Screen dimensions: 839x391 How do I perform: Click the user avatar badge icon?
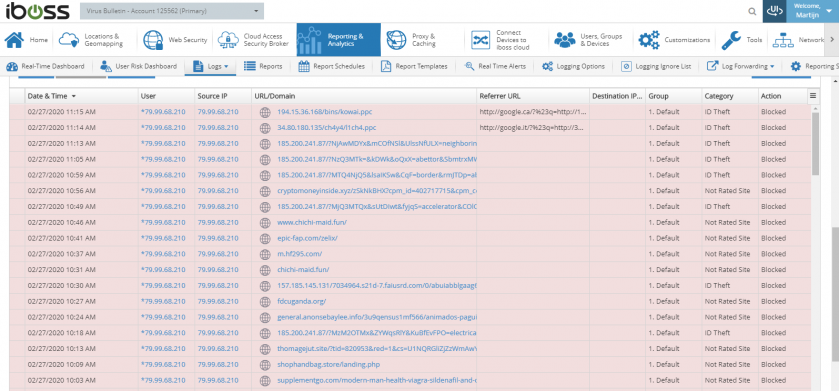[x=775, y=11]
